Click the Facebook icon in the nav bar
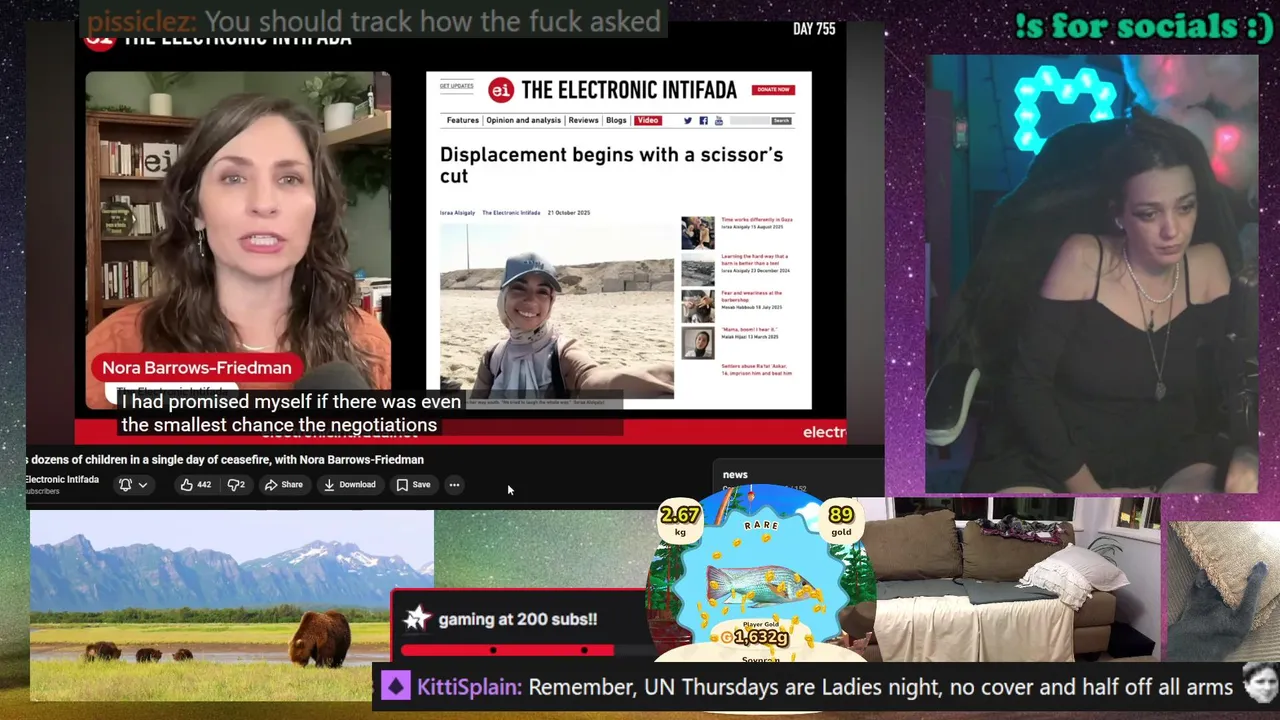This screenshot has width=1280, height=720. click(x=703, y=120)
